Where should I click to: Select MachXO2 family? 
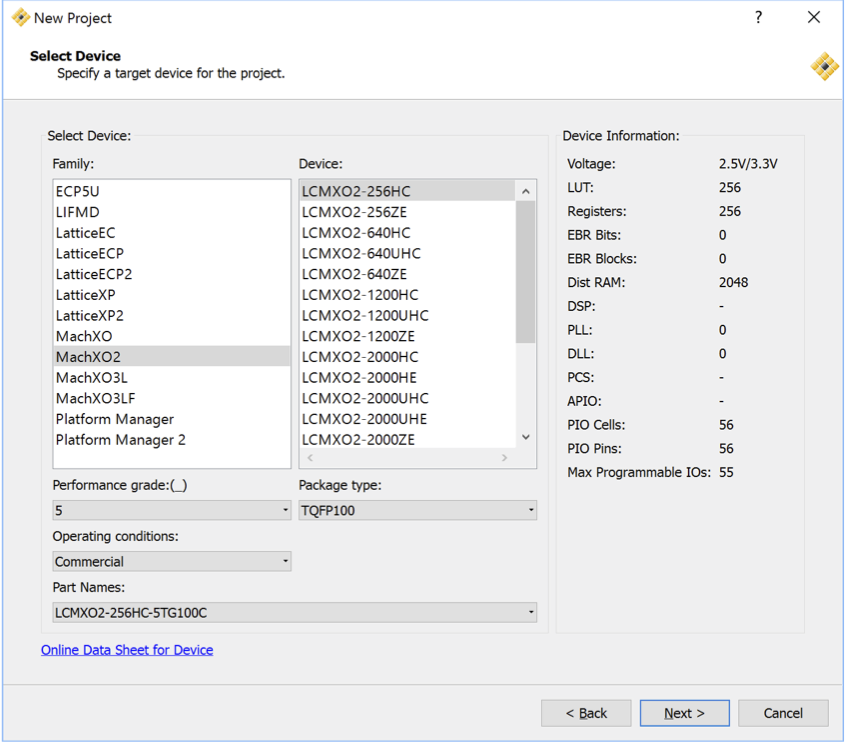(171, 357)
